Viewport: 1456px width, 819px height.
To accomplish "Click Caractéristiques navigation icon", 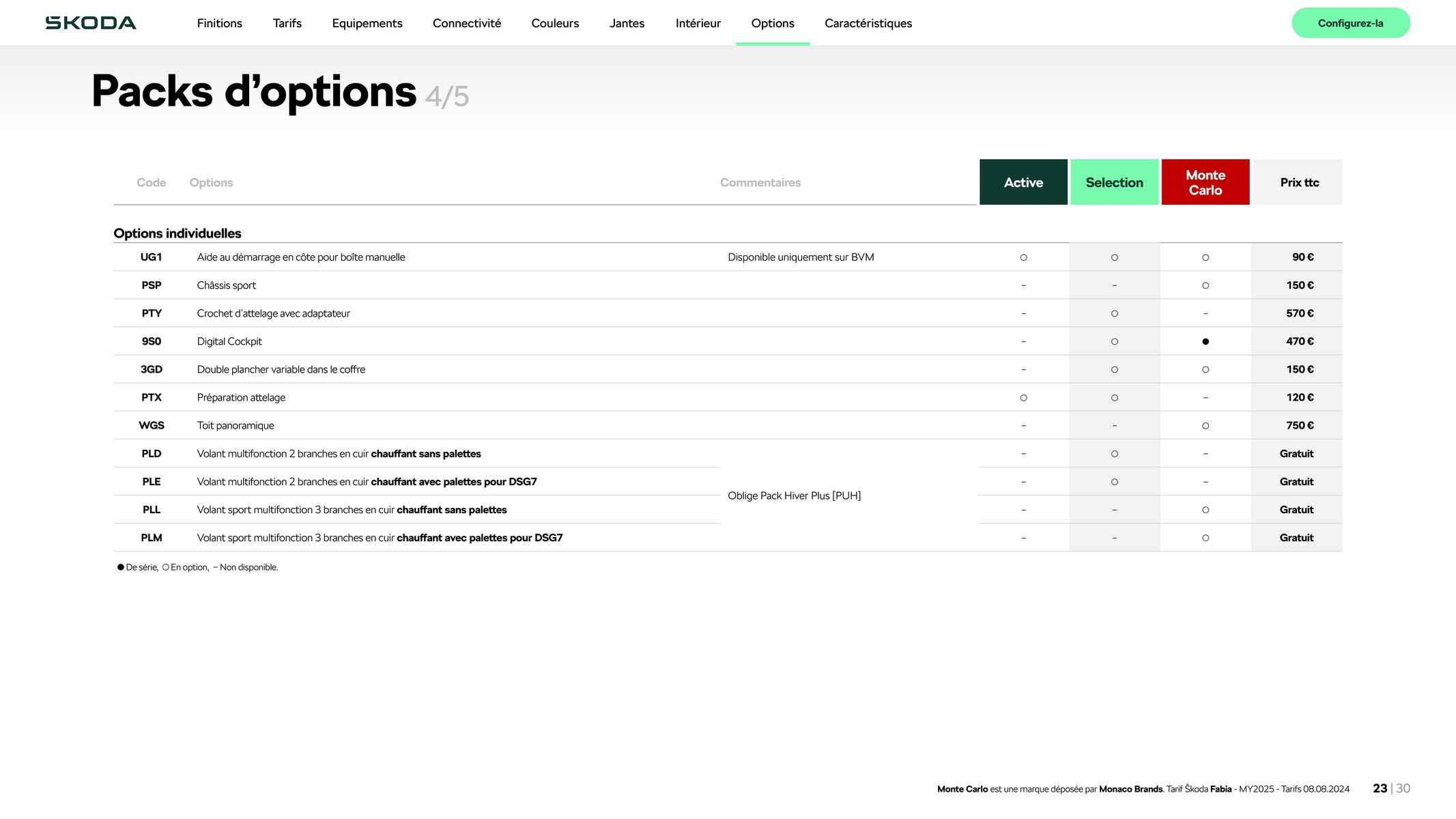I will 868,23.
